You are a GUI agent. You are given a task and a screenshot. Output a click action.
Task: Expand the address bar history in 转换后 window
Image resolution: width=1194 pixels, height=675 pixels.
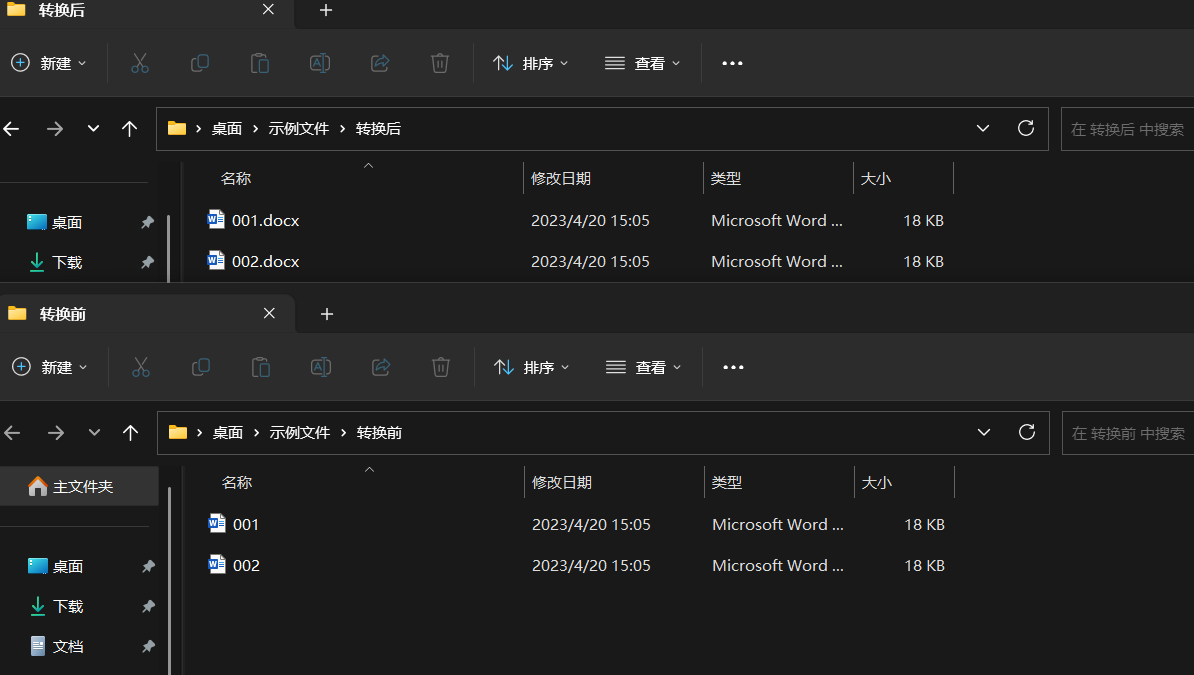(x=983, y=128)
